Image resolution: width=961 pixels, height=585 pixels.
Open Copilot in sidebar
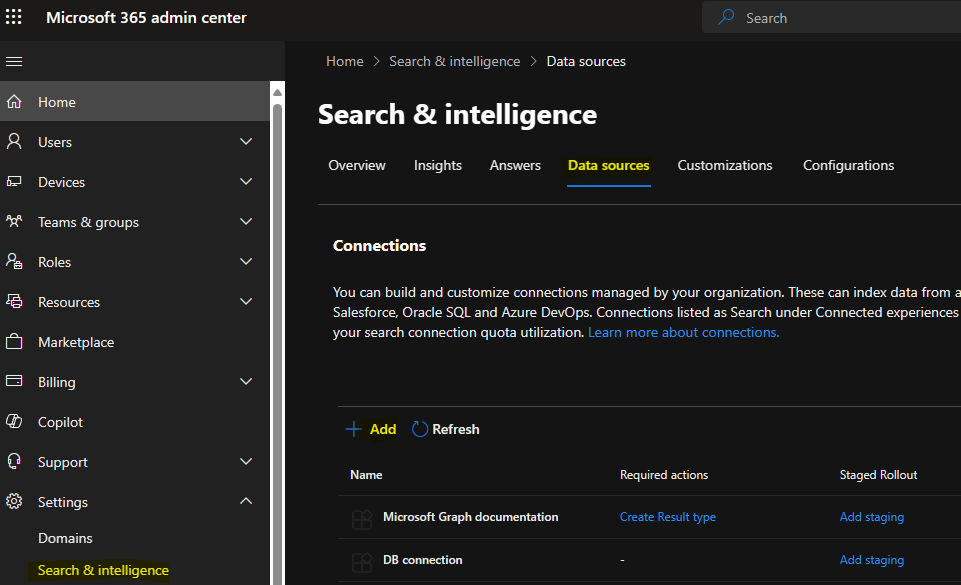coord(60,422)
